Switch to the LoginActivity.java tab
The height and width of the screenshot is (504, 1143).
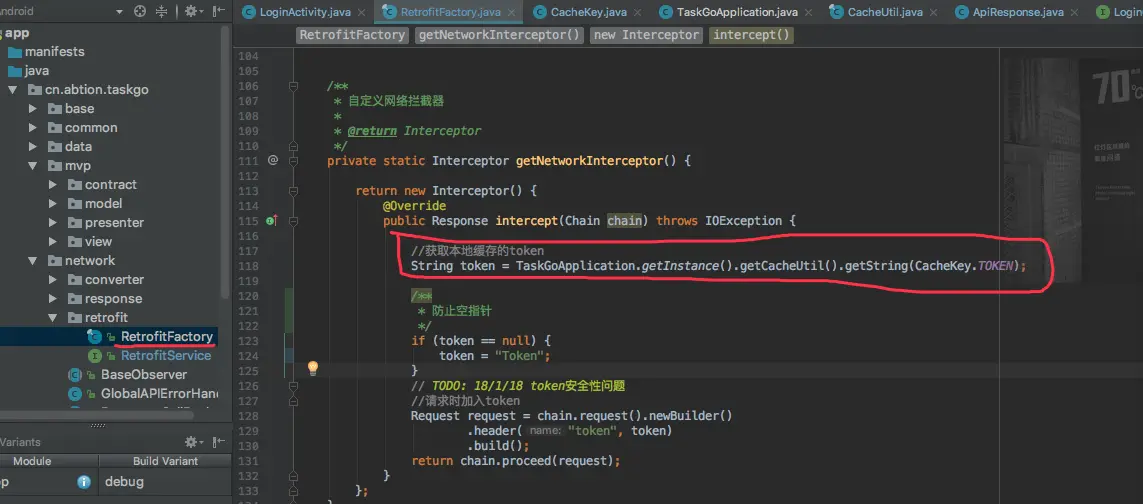306,12
